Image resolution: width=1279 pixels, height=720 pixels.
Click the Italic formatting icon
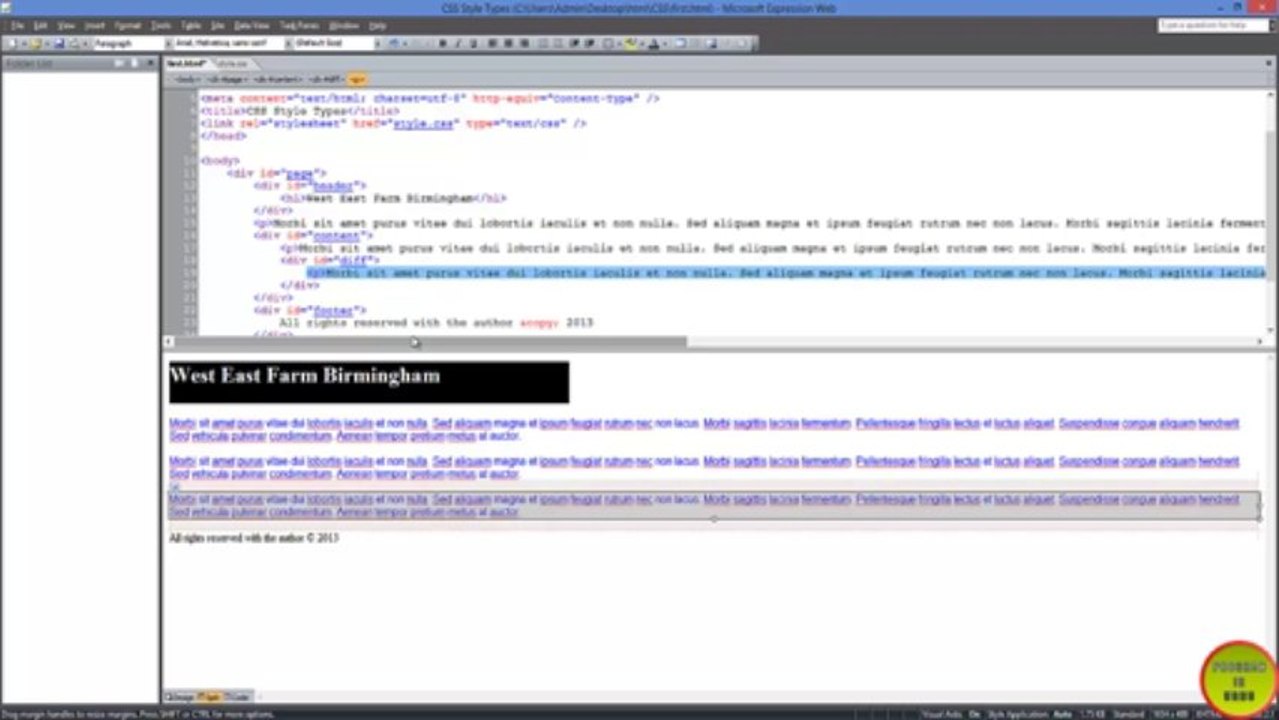tap(458, 44)
